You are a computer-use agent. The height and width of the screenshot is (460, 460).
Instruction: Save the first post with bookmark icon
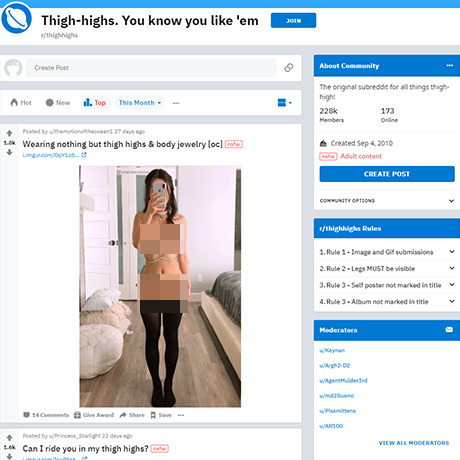pyautogui.click(x=153, y=415)
